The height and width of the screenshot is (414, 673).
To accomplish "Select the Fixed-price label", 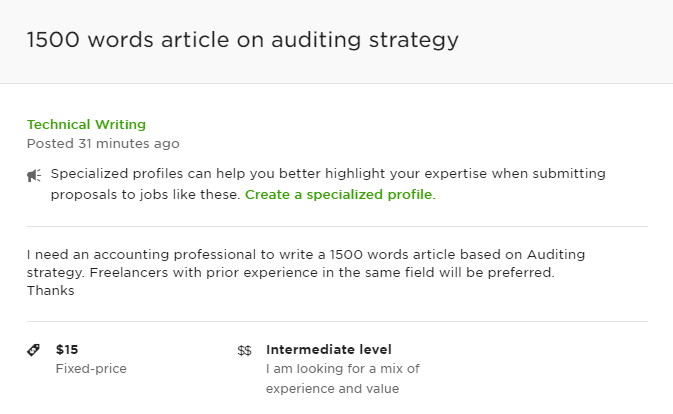I will point(91,369).
